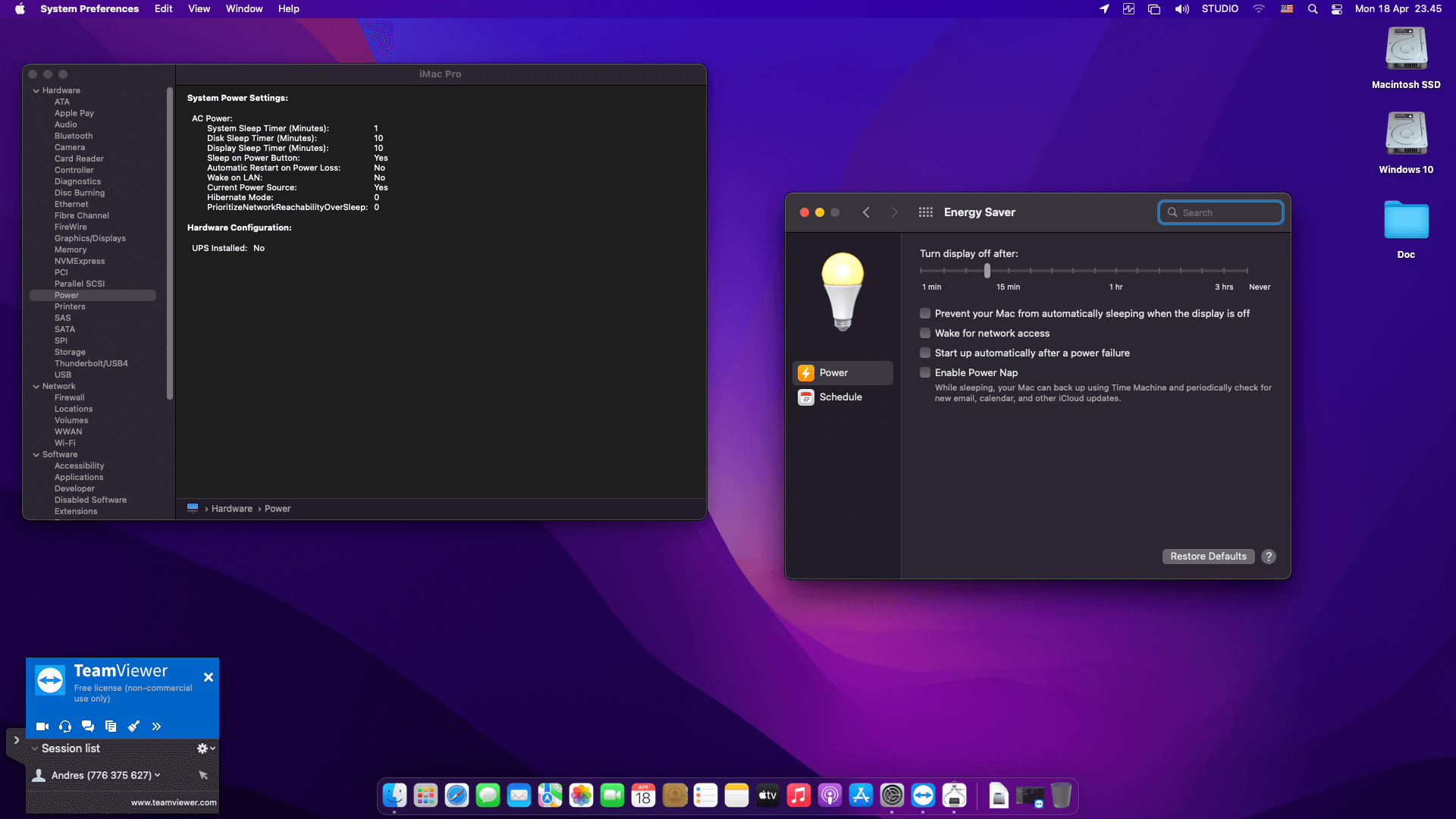
Task: Open Mail app in Dock
Action: [x=519, y=795]
